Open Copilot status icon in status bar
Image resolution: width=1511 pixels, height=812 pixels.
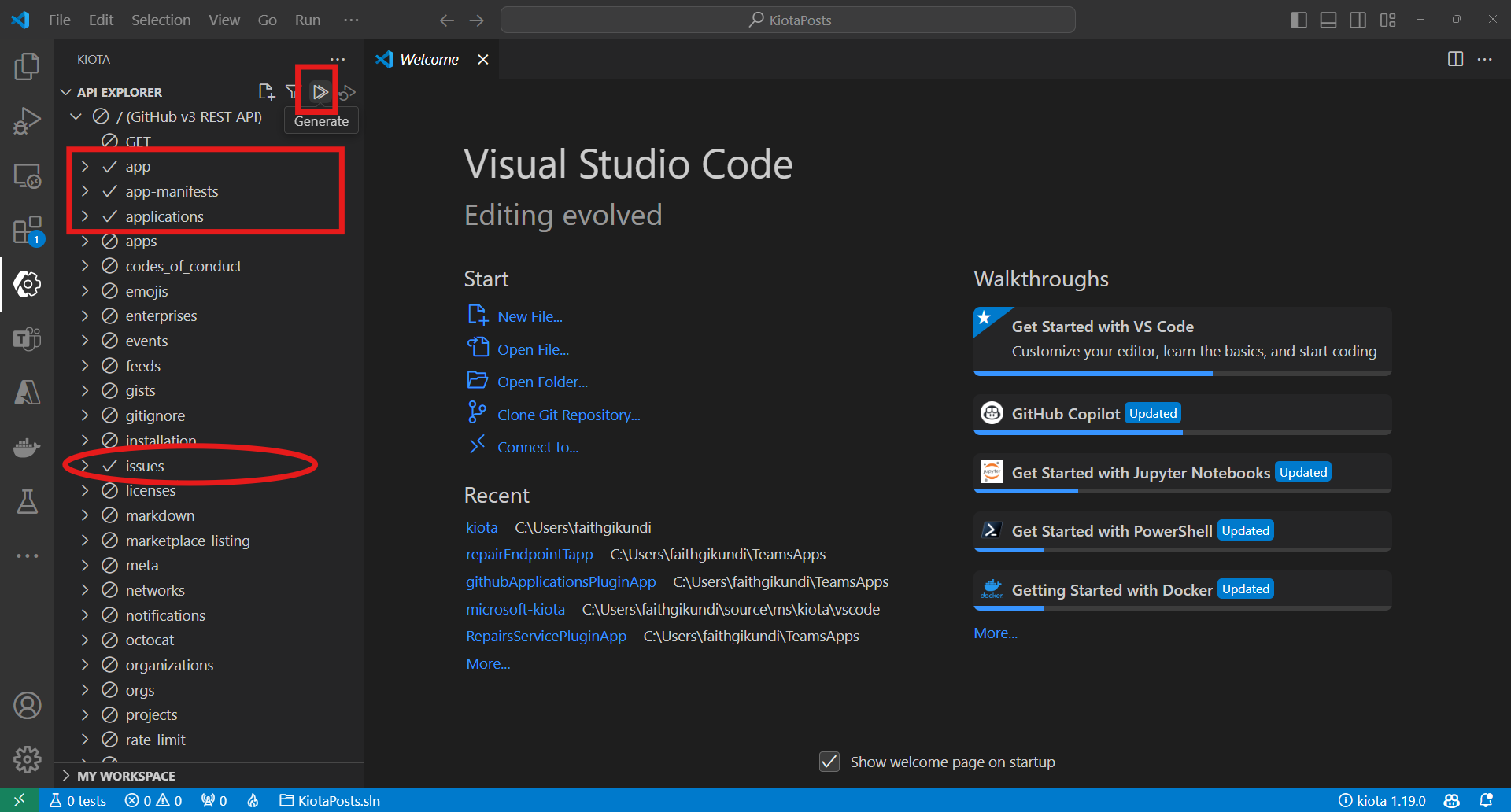[1452, 800]
